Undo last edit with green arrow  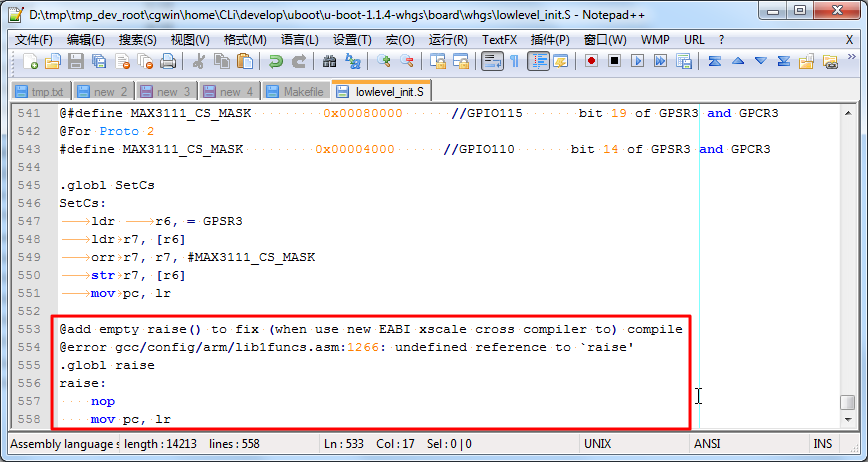[275, 61]
